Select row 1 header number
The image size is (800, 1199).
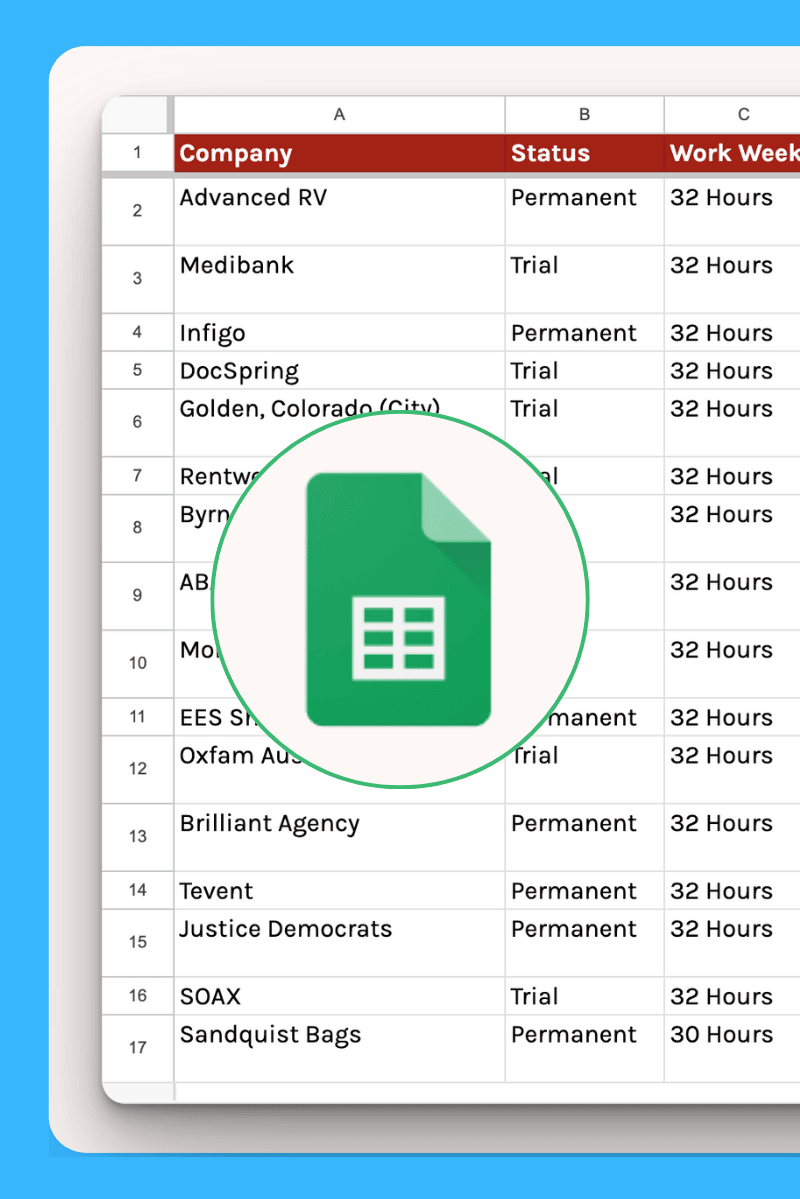coord(137,152)
